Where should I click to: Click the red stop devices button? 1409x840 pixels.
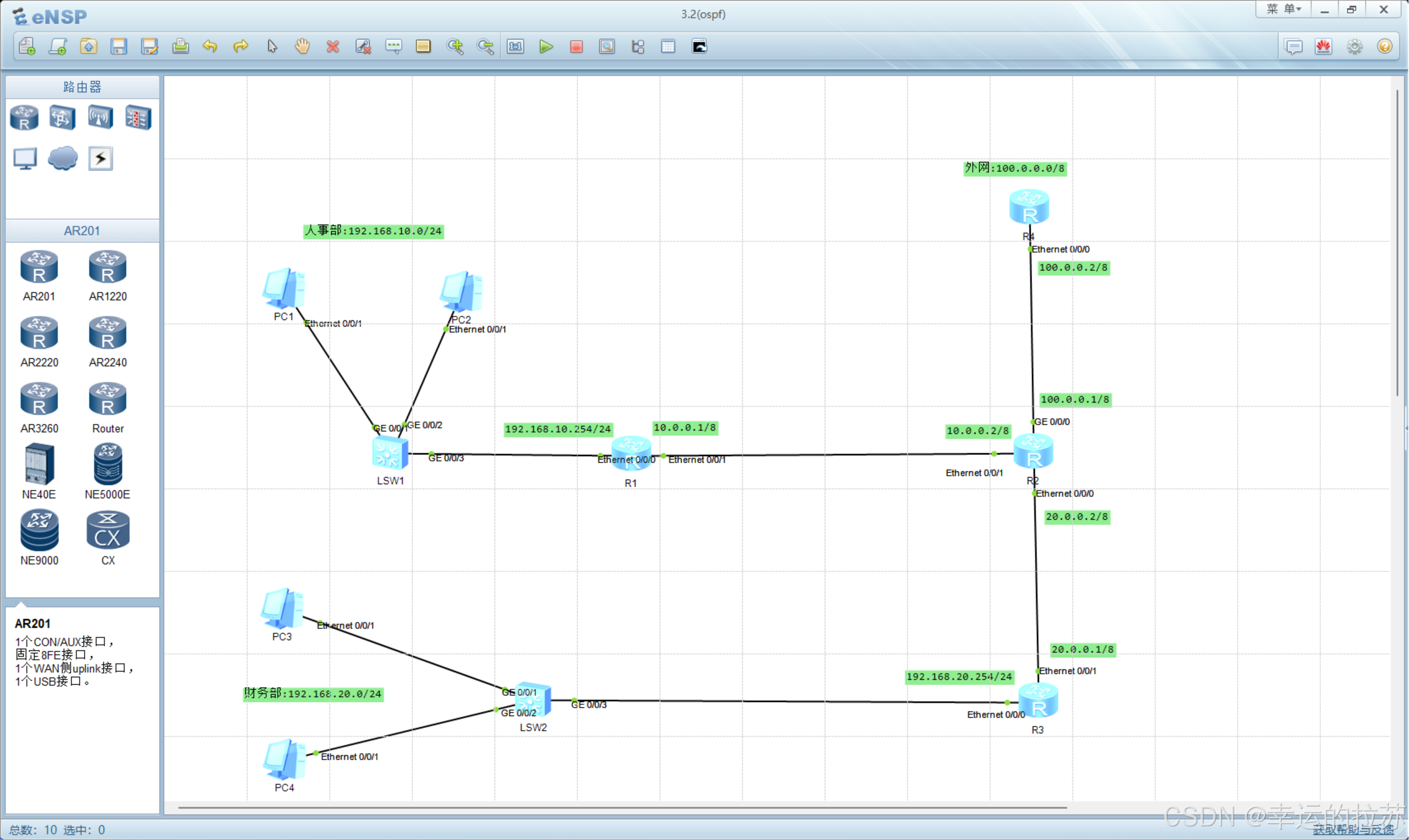point(576,46)
